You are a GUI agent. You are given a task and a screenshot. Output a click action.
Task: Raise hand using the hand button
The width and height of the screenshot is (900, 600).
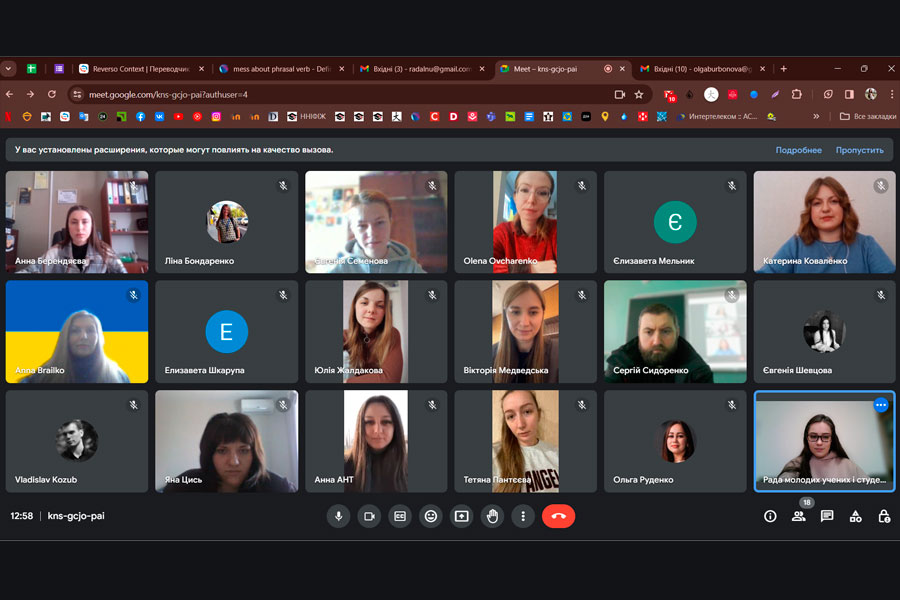pyautogui.click(x=492, y=516)
